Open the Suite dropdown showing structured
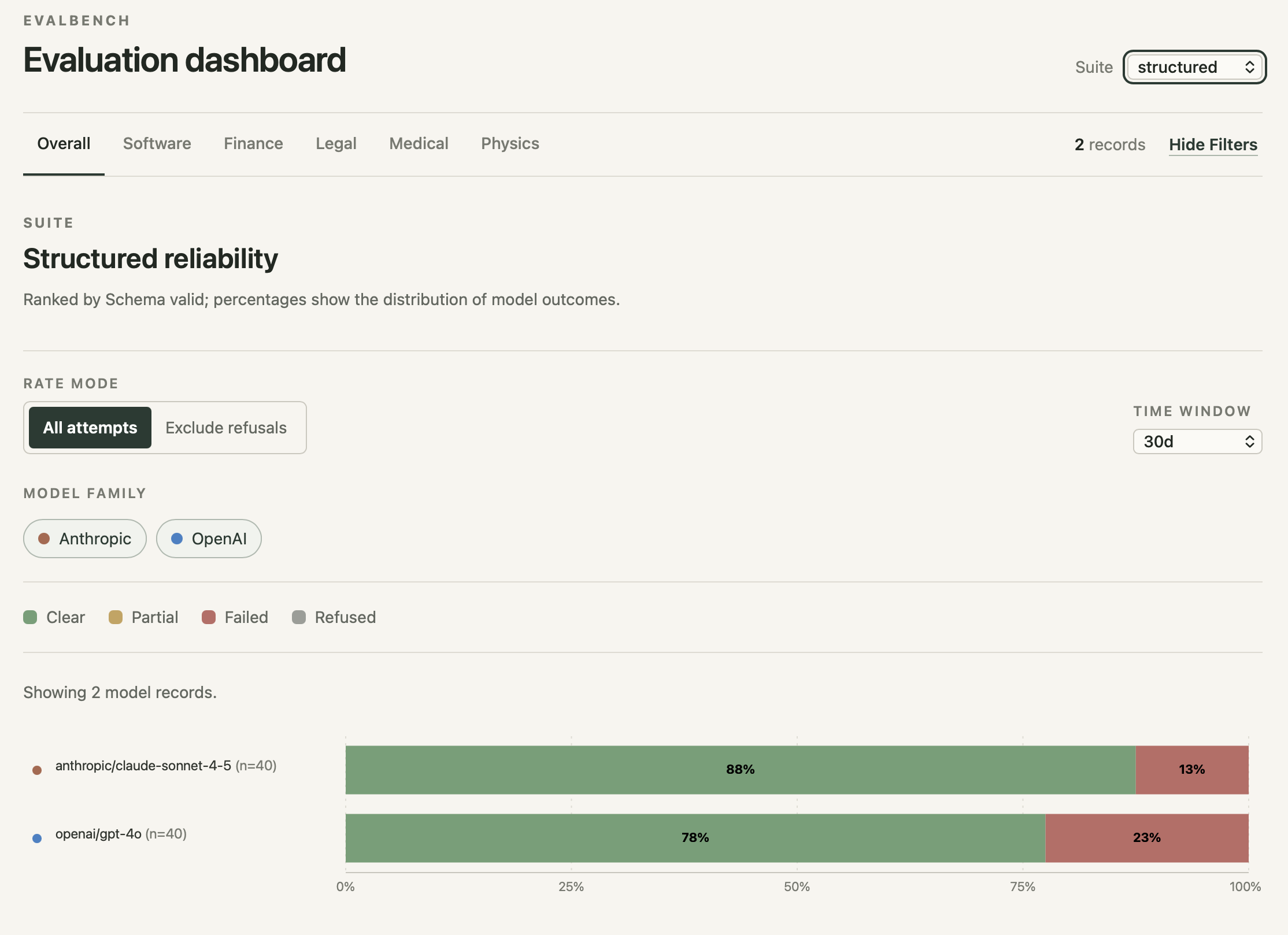The width and height of the screenshot is (1288, 935). tap(1194, 67)
